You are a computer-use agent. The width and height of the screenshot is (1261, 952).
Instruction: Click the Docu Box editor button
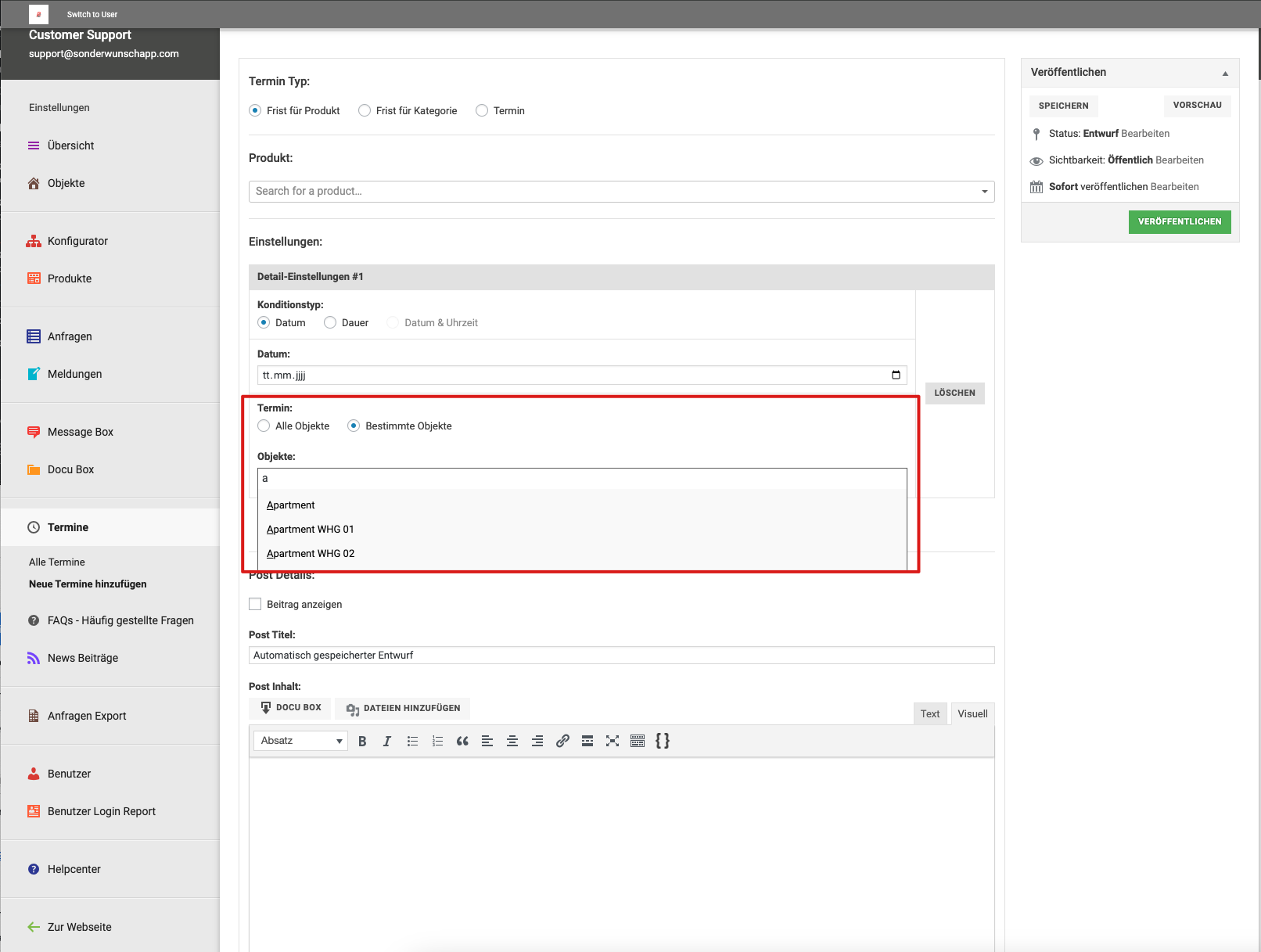290,708
